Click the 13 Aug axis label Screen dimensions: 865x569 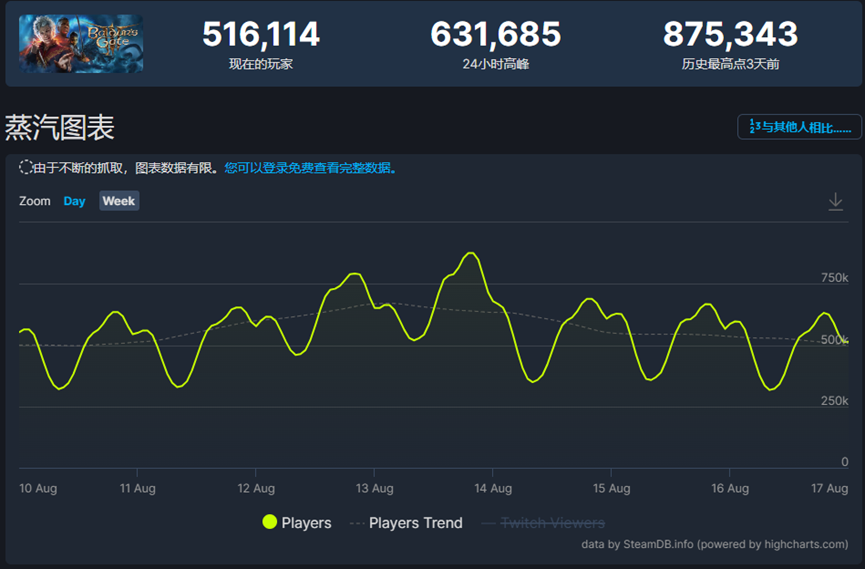(x=375, y=488)
